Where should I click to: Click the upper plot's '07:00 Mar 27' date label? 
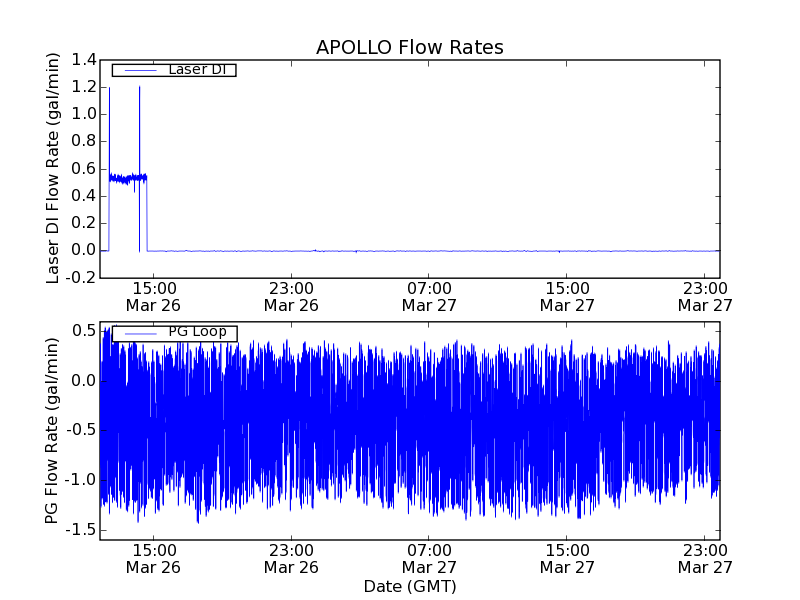point(429,297)
